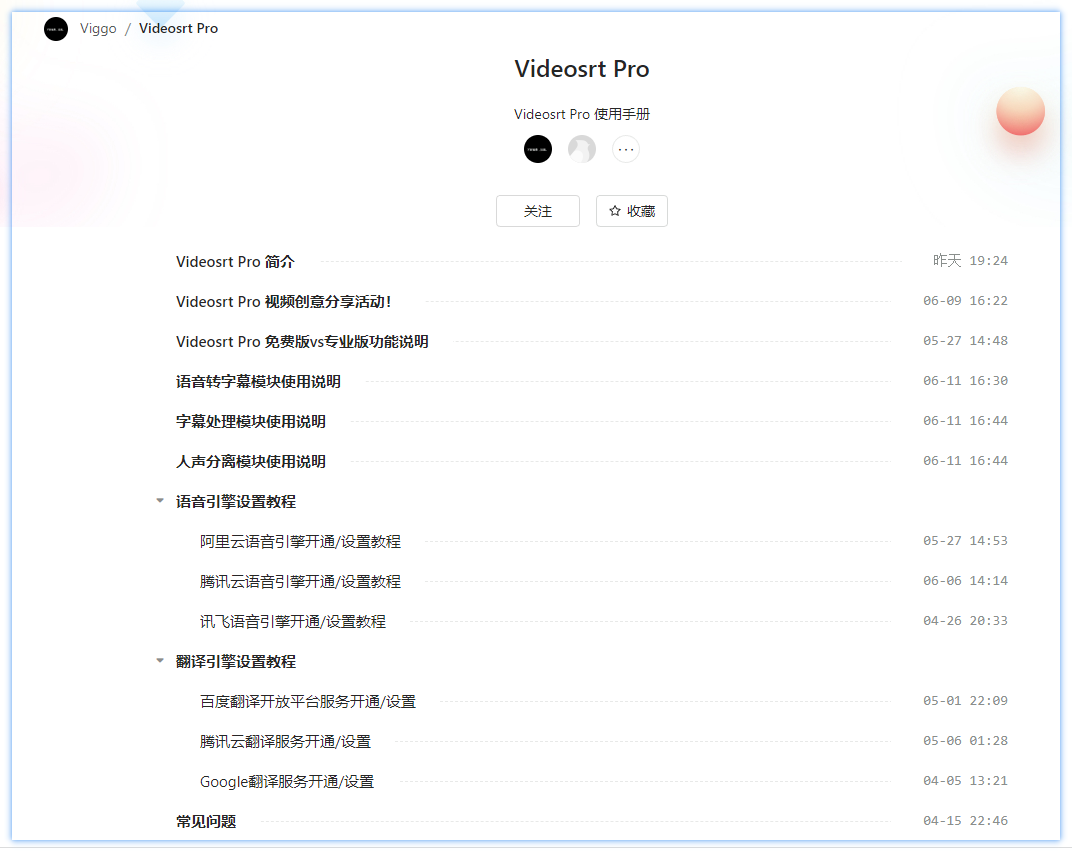This screenshot has width=1072, height=852.
Task: Open Videosrt Pro 免费版vs专业版功能说明 document
Action: tap(302, 342)
